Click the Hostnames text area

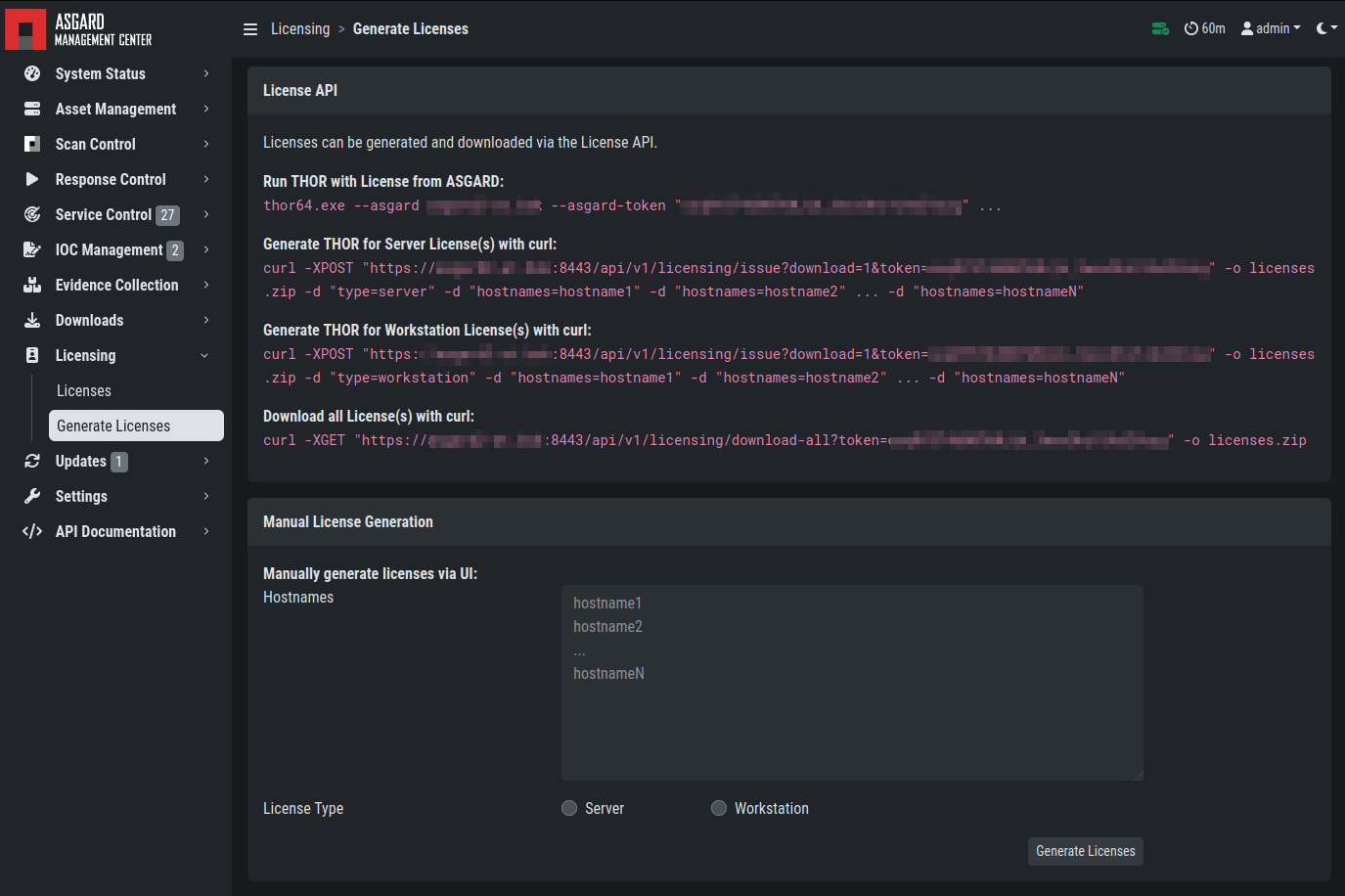[852, 683]
